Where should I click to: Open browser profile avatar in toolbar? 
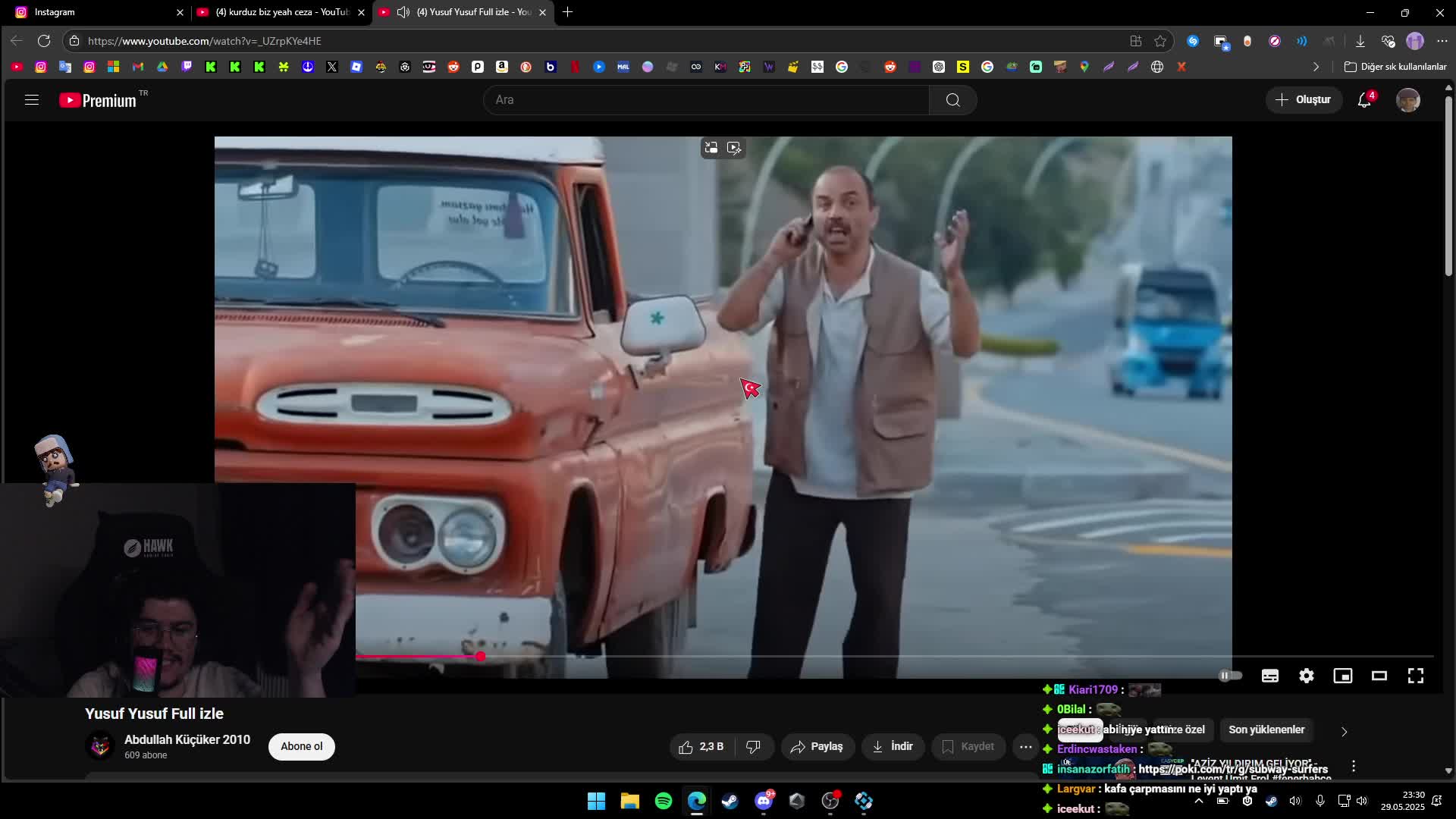click(1415, 41)
